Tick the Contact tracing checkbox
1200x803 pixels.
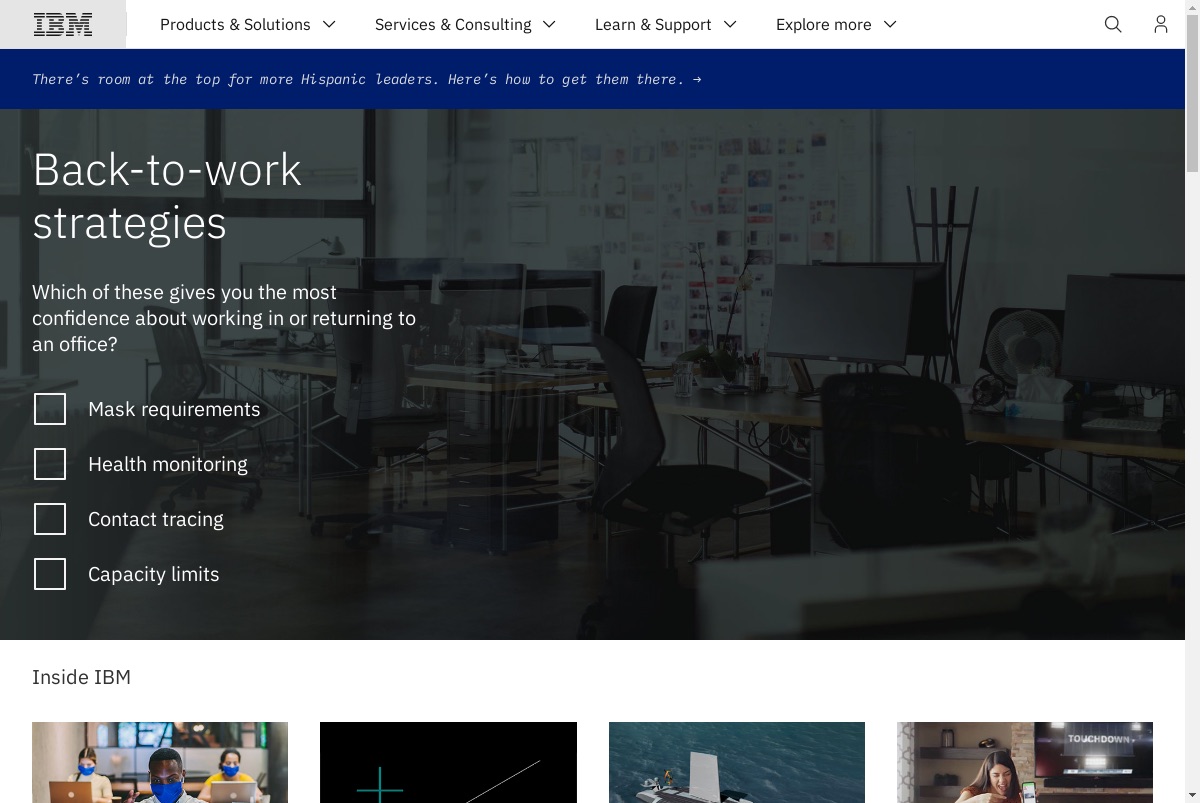[x=50, y=519]
